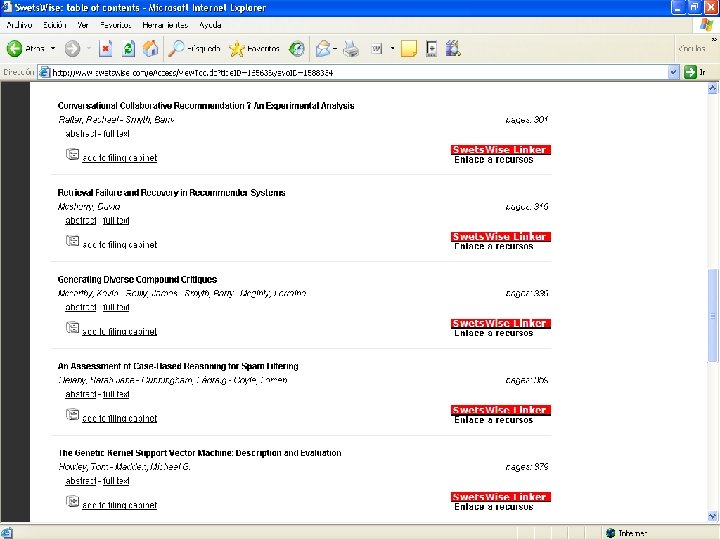The width and height of the screenshot is (720, 540).
Task: Expand the address bar dropdown
Action: coord(673,72)
